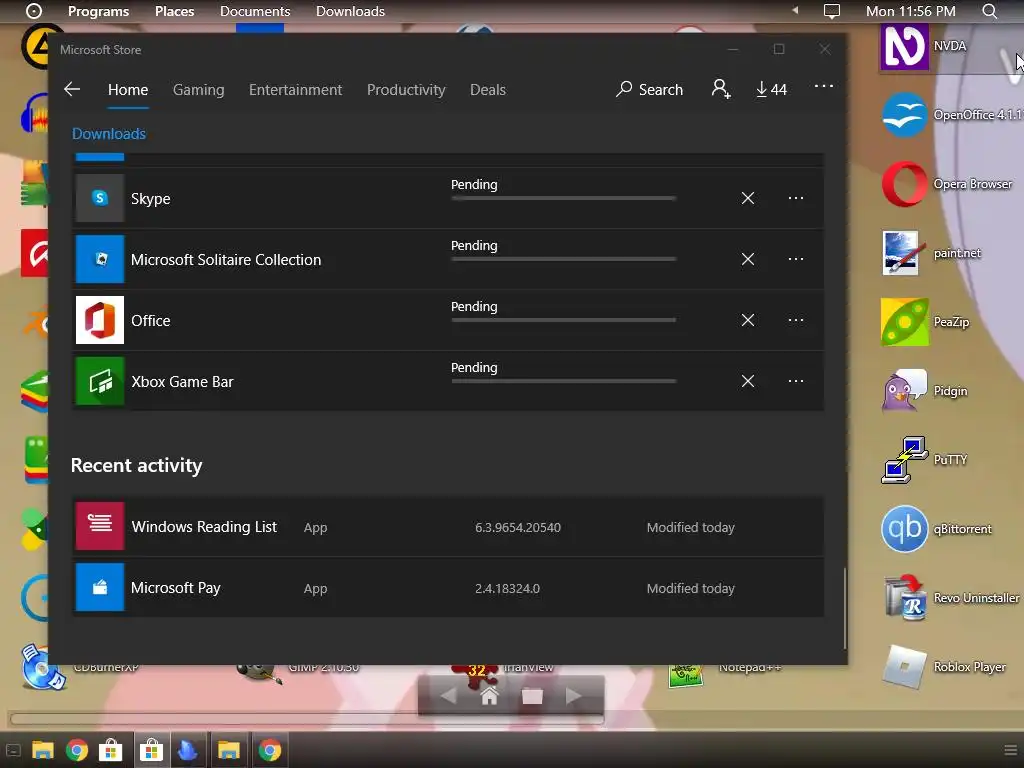This screenshot has width=1024, height=768.
Task: Open the hamburger menu at the taskbar's right end
Action: pos(1010,750)
